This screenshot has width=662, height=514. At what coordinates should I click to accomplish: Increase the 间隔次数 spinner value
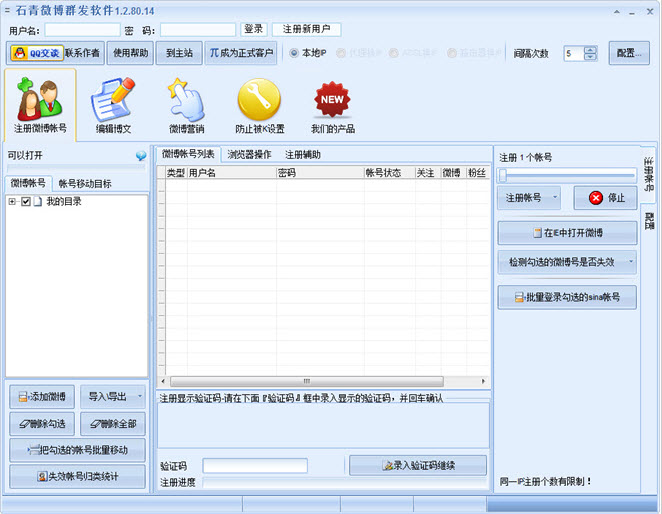tap(590, 49)
